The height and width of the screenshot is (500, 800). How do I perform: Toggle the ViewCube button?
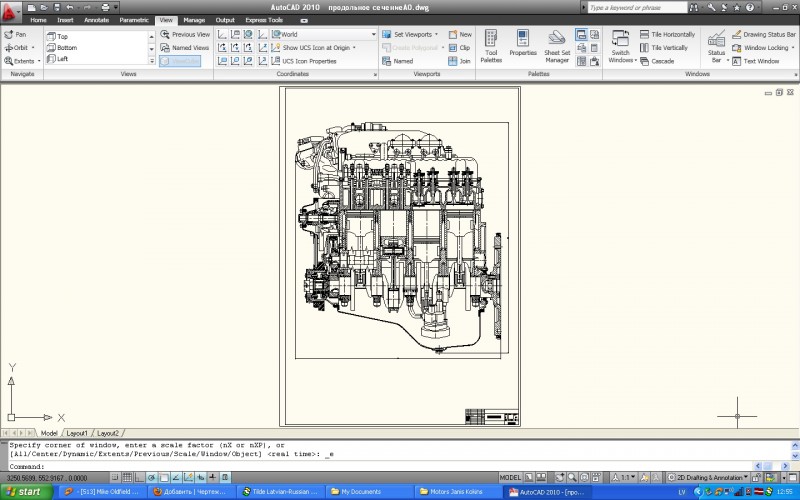coord(180,61)
